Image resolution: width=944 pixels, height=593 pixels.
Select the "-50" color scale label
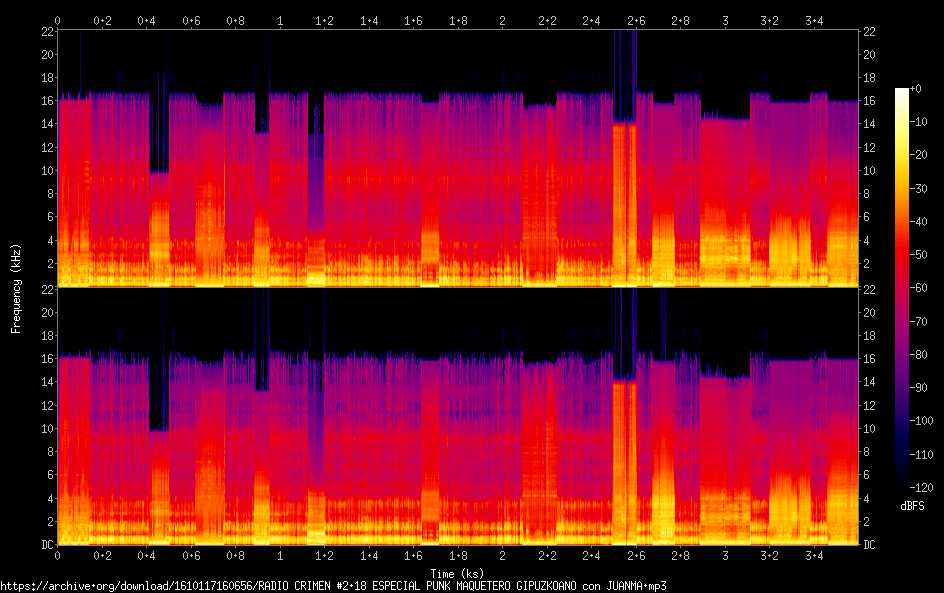click(x=919, y=255)
